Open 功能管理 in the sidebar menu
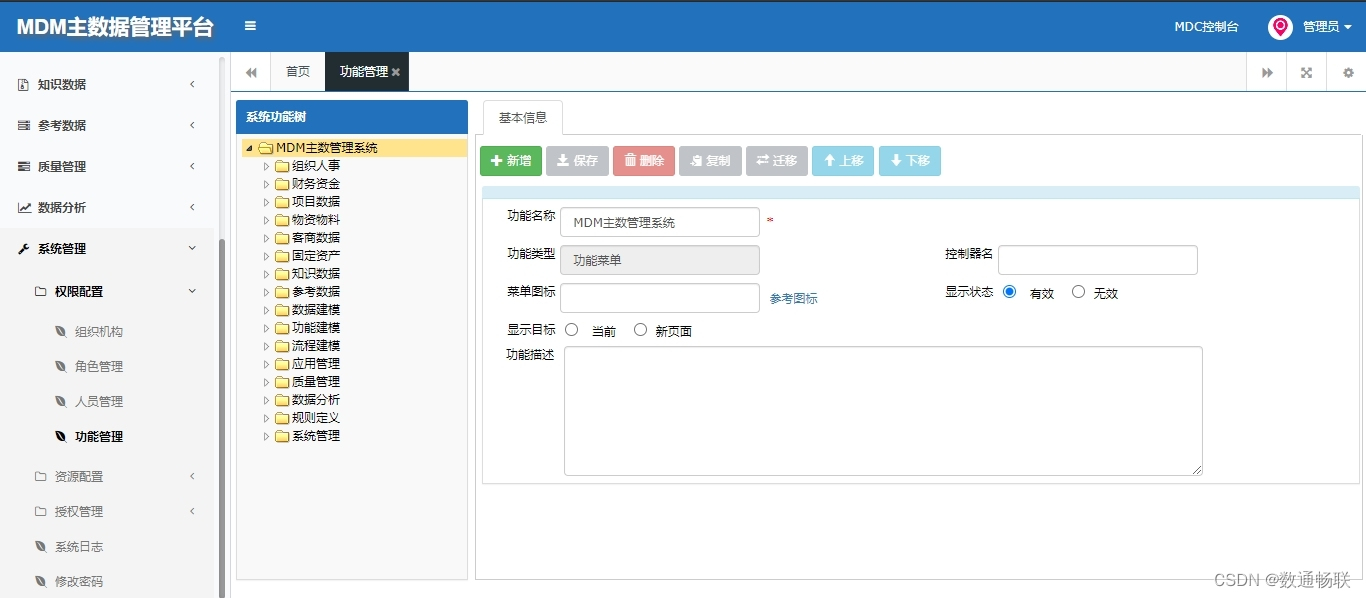Screen dimensions: 1366x598 [x=99, y=437]
